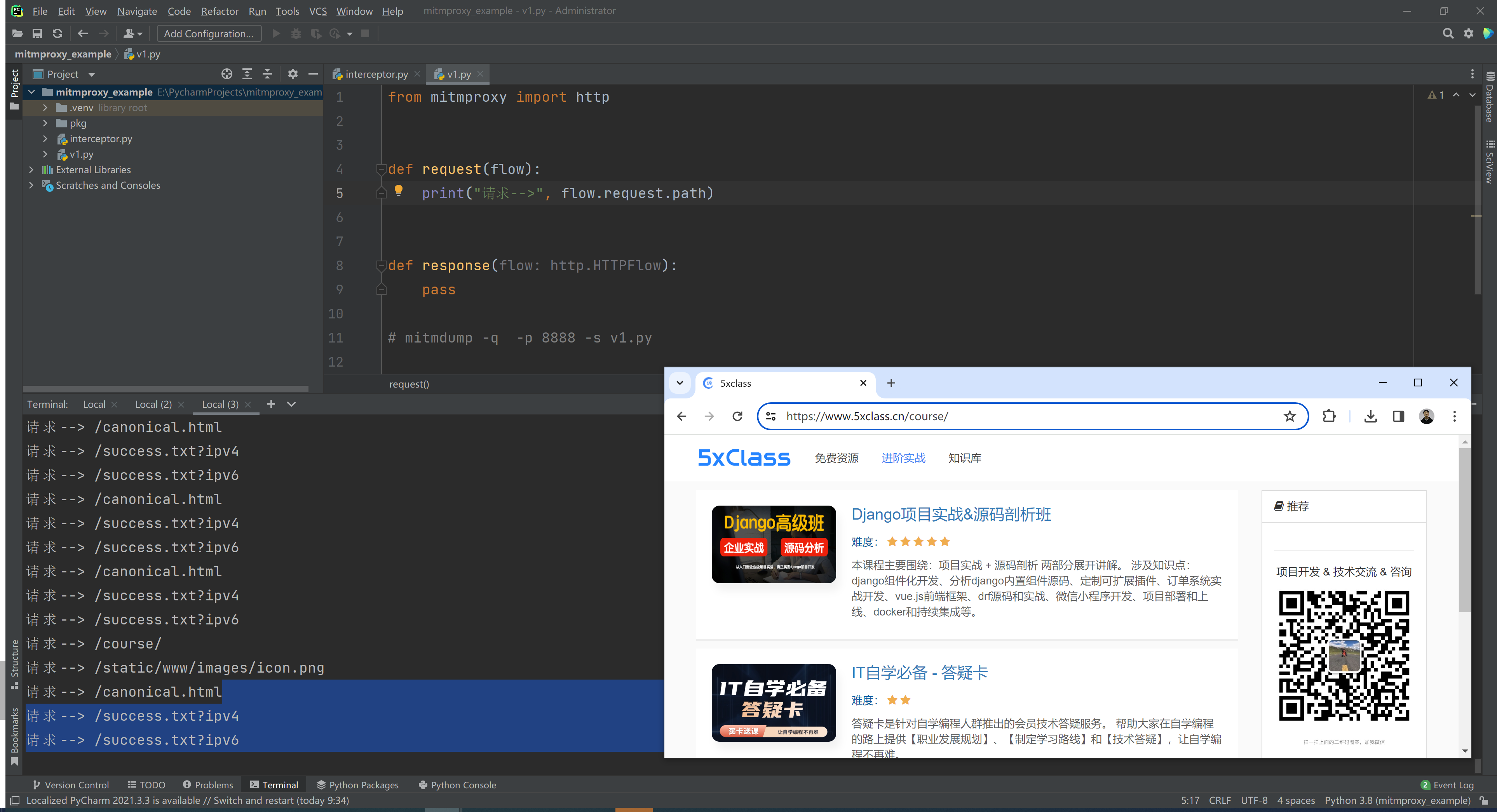Collapse the mitmproxy_example root folder
Screen dimensions: 1497x812
tap(31, 92)
